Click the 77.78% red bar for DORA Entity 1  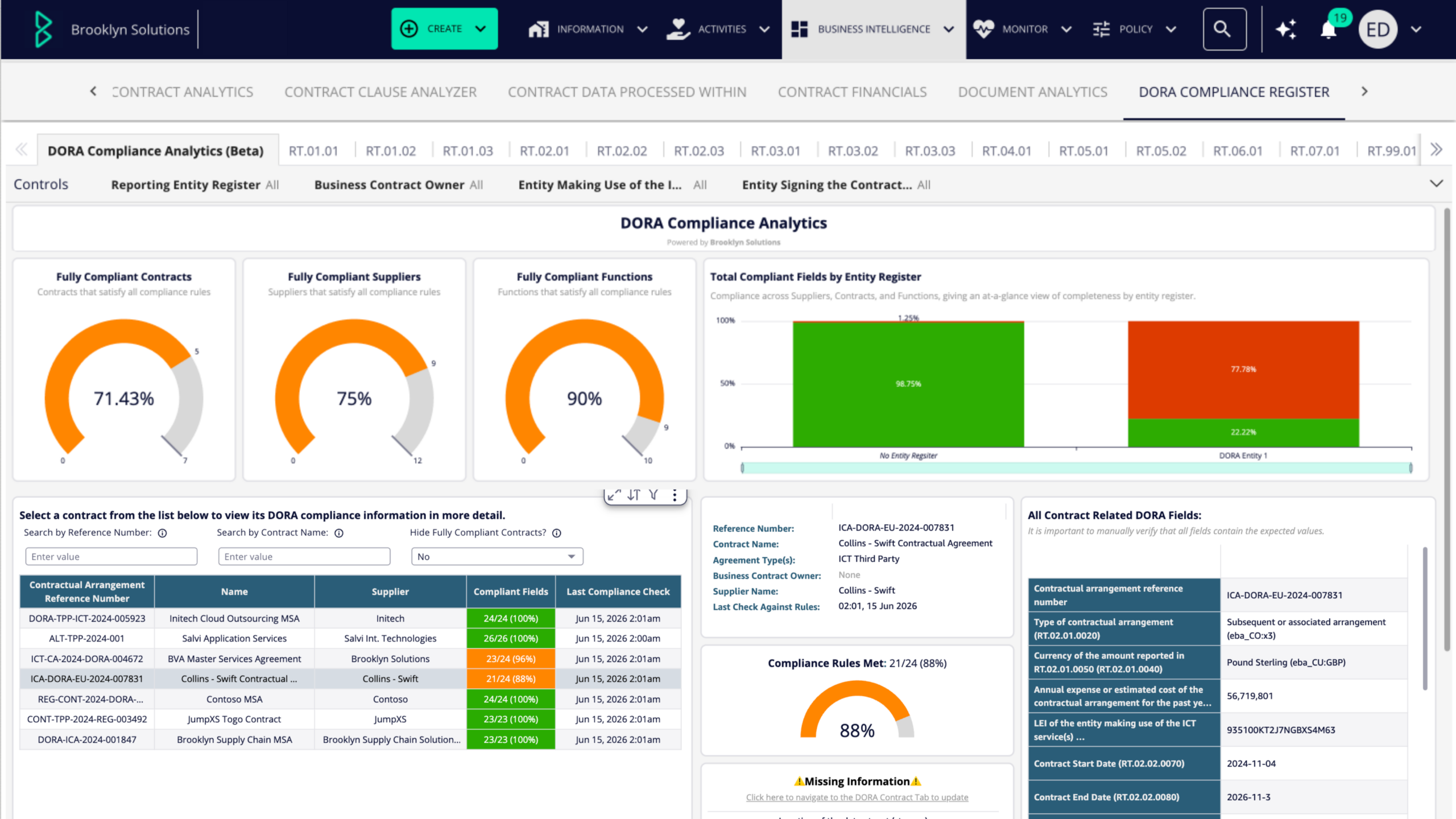[x=1243, y=370]
